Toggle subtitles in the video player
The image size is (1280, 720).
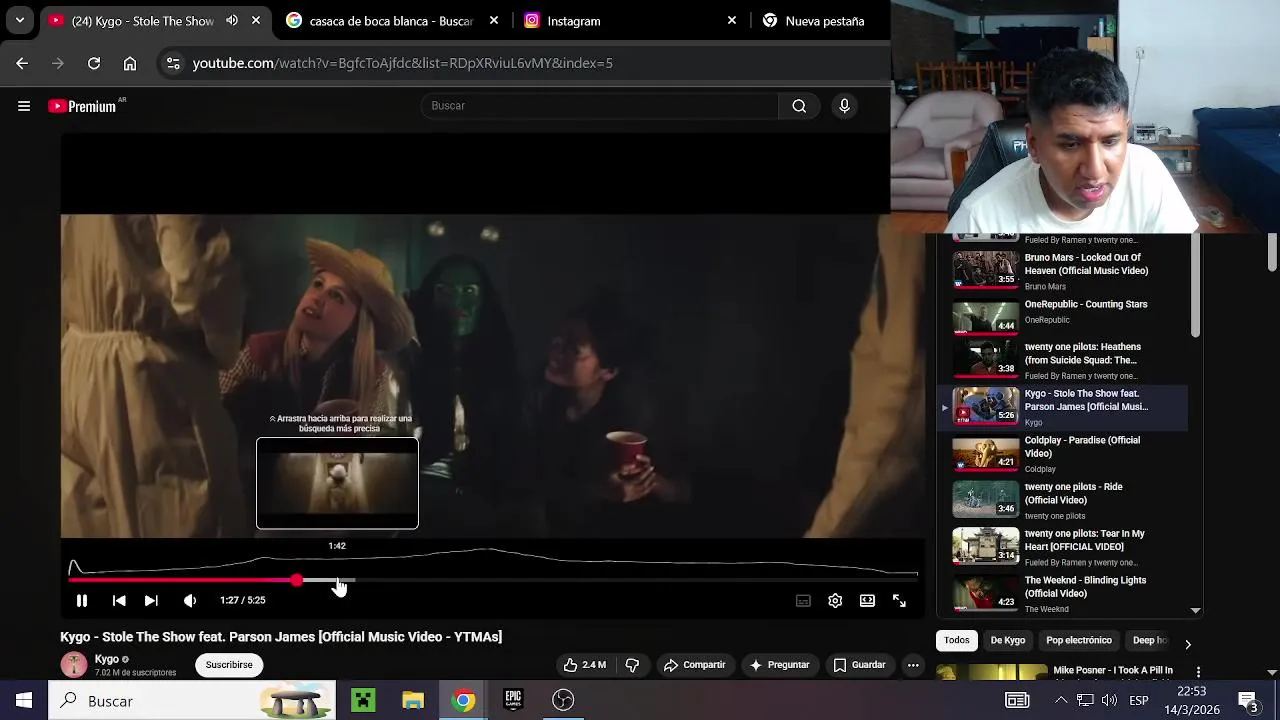803,600
